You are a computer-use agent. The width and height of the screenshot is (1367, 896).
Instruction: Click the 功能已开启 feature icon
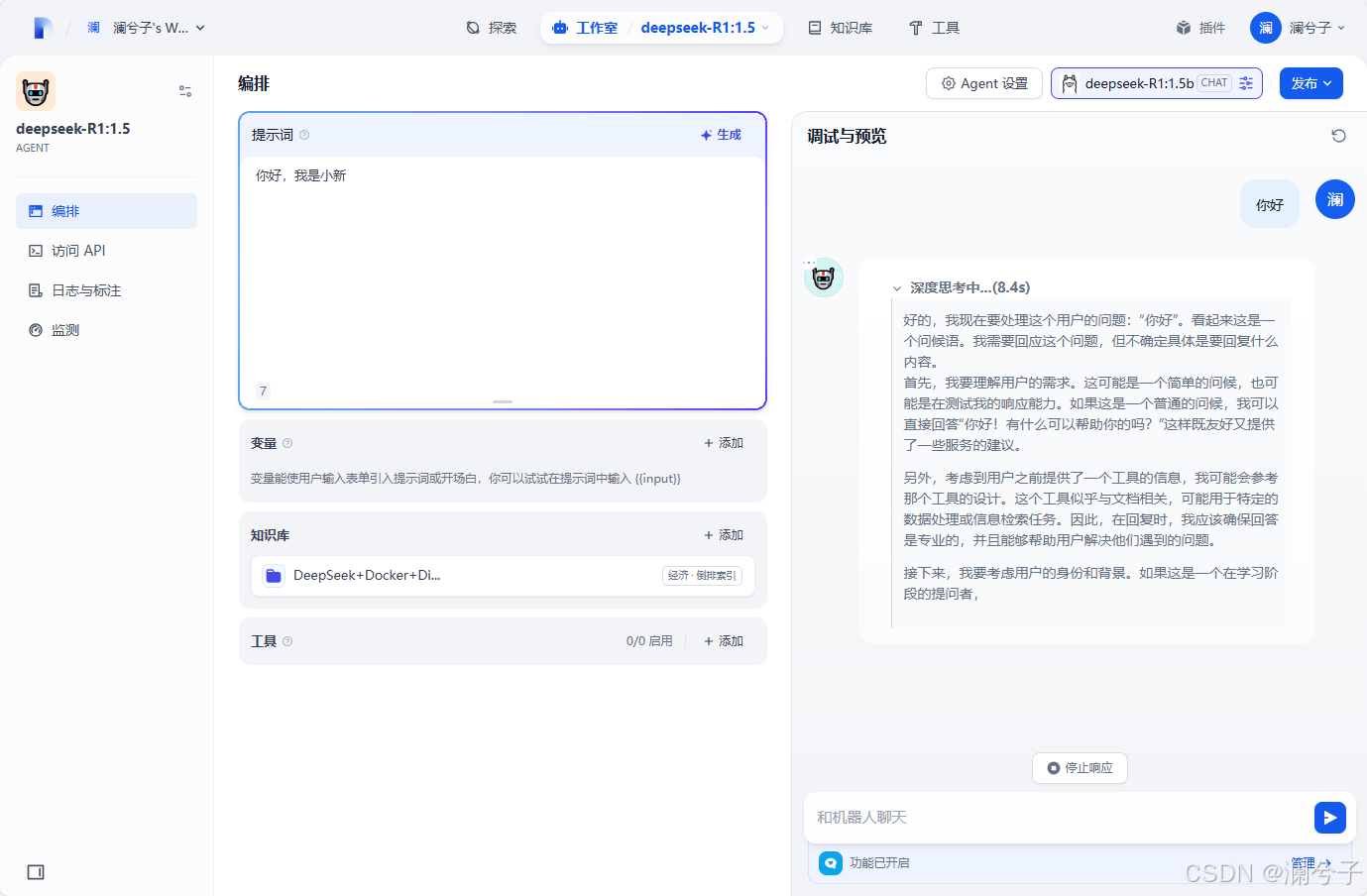[x=831, y=863]
